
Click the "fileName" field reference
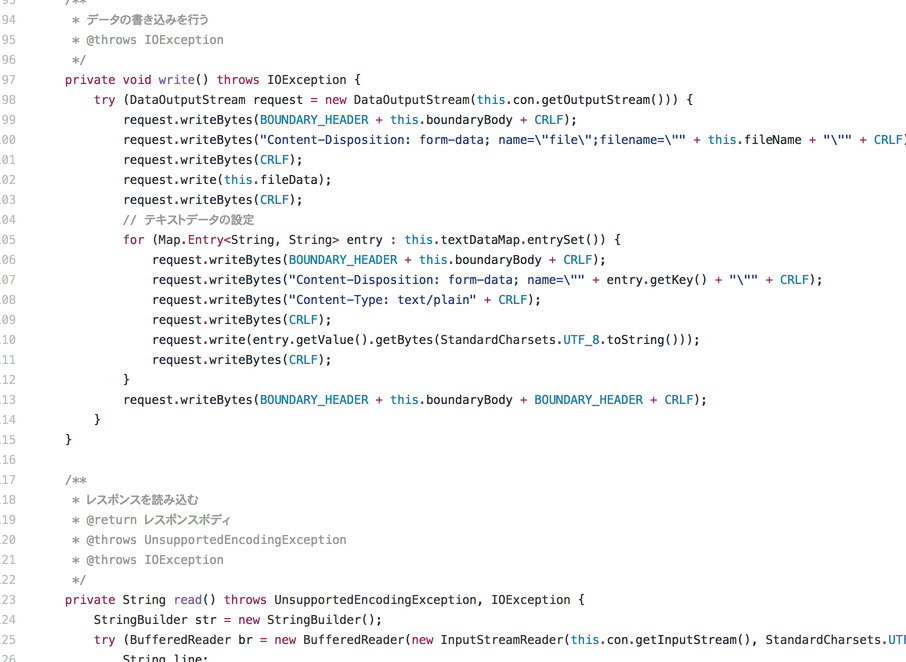[x=773, y=140]
